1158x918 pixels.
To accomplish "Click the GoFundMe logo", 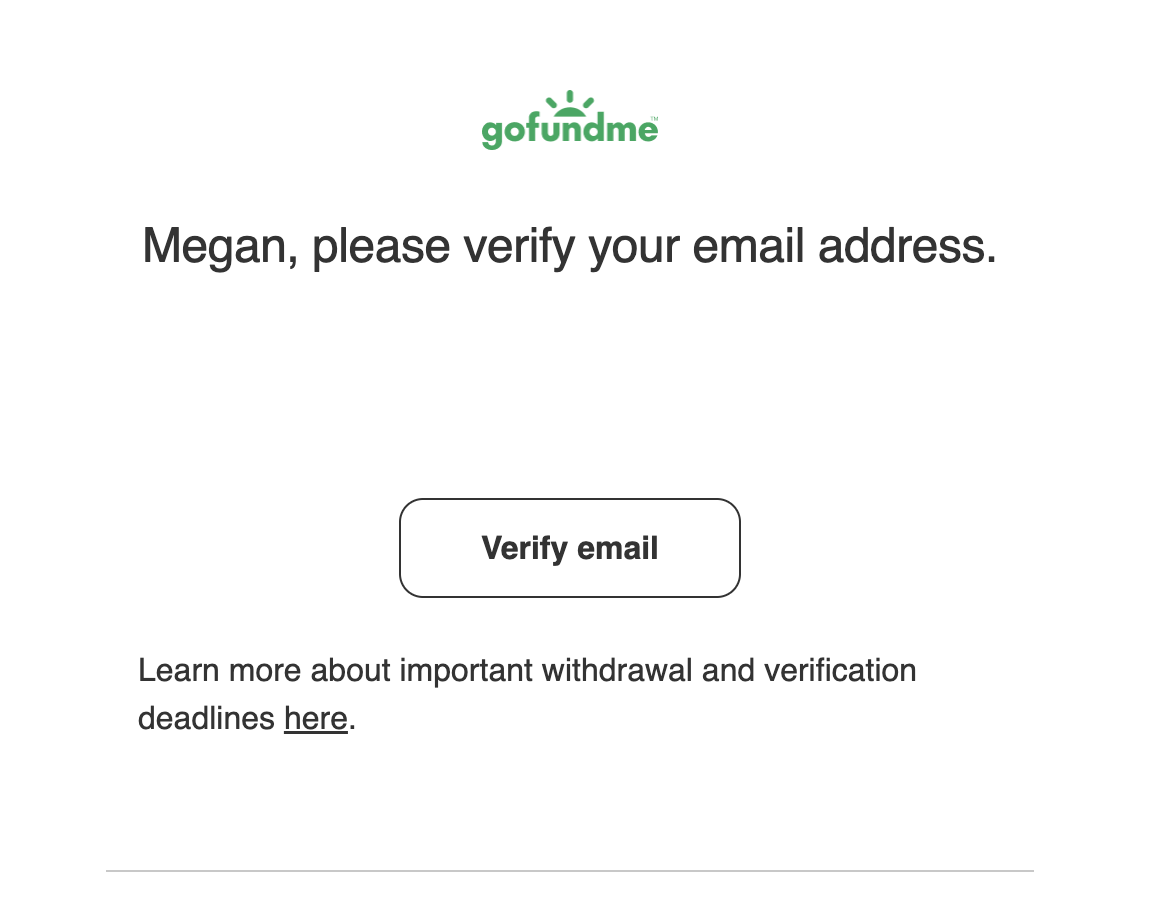I will coord(569,120).
